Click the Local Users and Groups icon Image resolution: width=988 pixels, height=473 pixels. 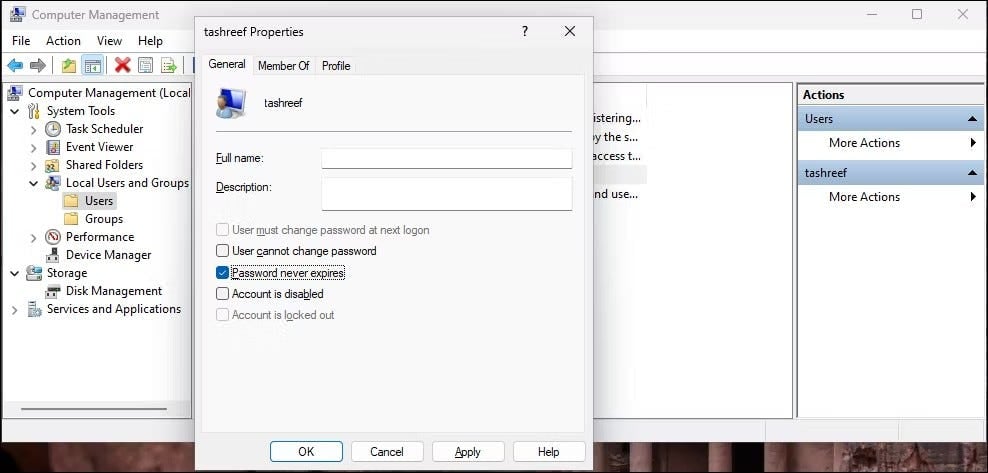coord(53,183)
